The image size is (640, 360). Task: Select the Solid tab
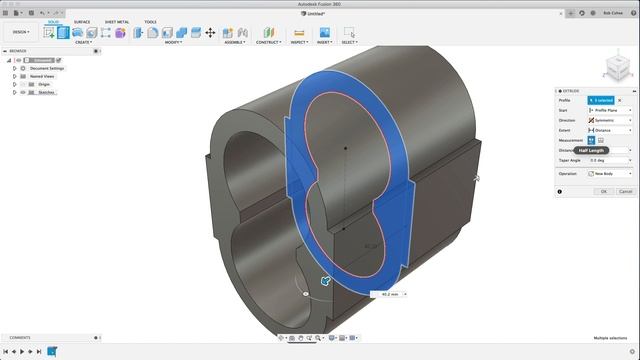[53, 22]
